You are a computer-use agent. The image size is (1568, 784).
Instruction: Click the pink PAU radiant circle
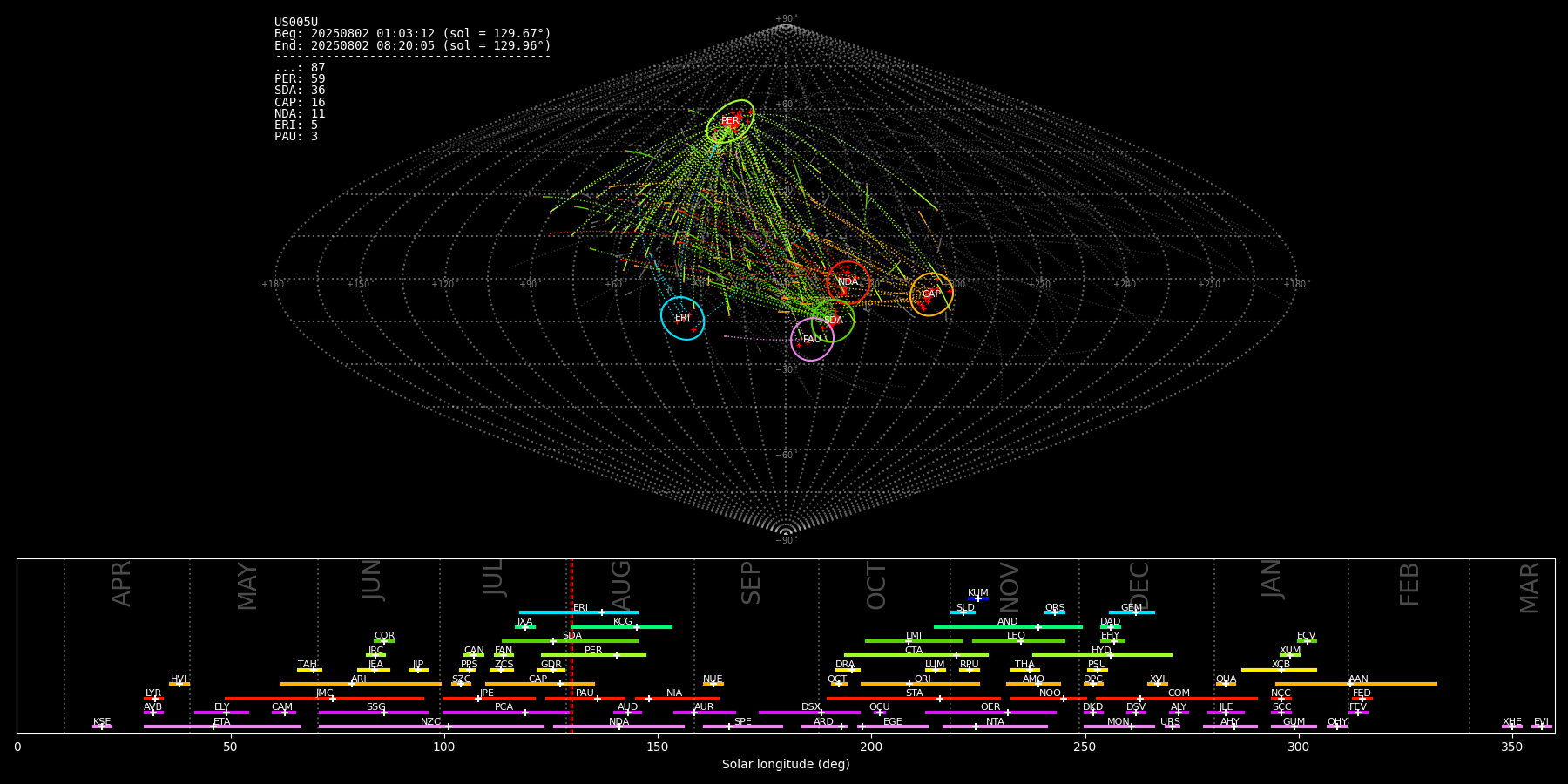(x=812, y=339)
